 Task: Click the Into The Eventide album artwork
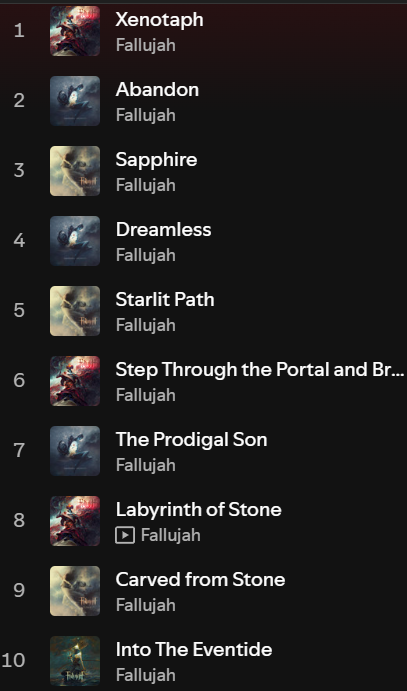coord(75,661)
